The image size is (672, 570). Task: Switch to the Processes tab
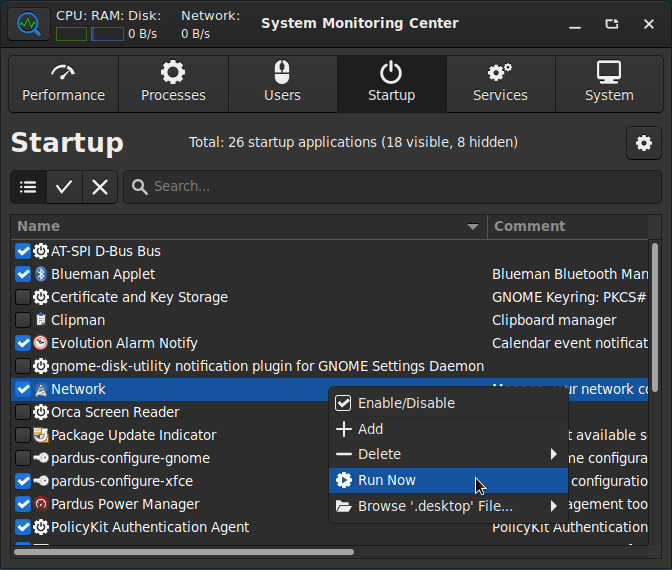tap(173, 84)
